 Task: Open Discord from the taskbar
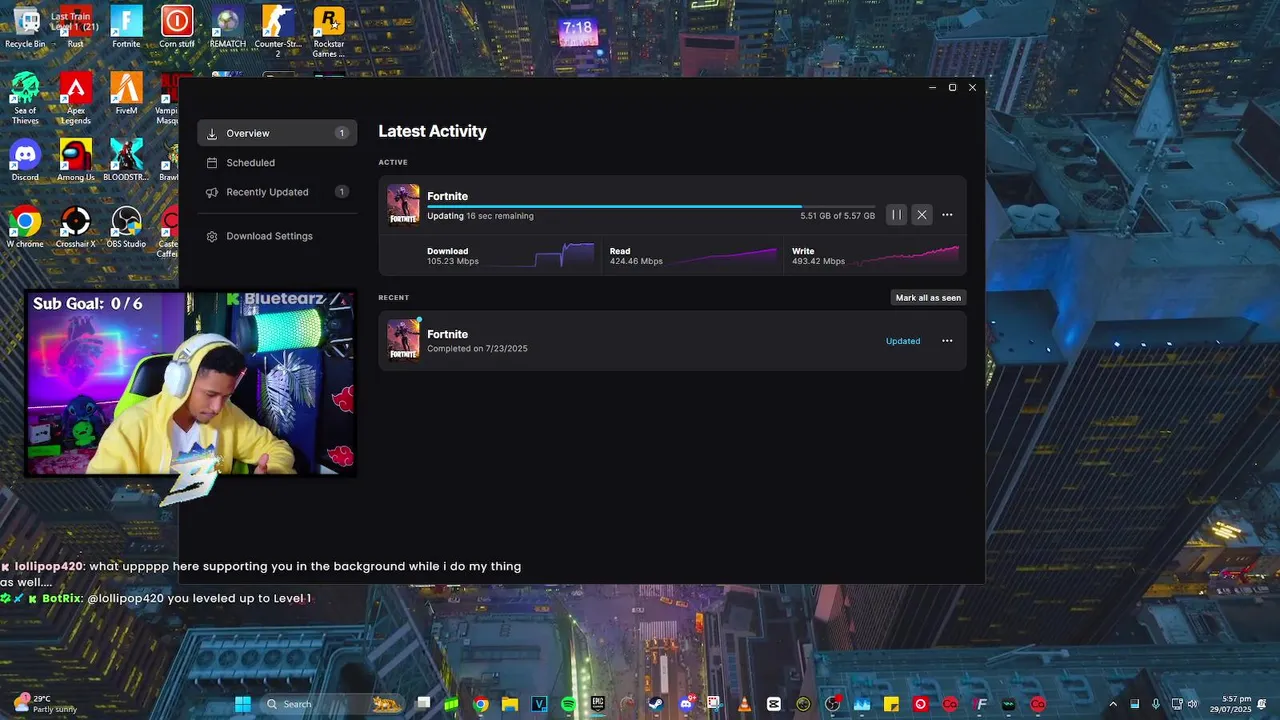686,704
